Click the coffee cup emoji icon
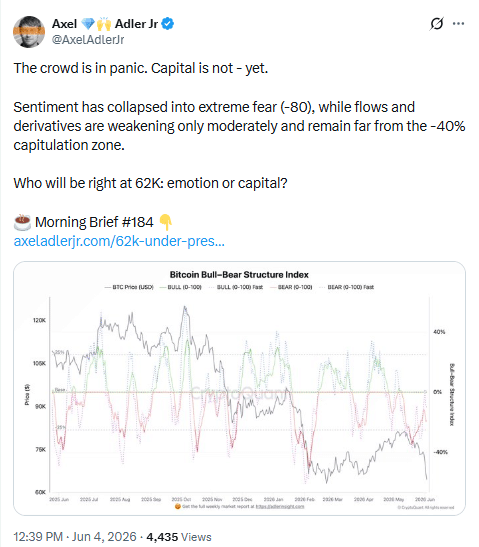 tap(22, 222)
